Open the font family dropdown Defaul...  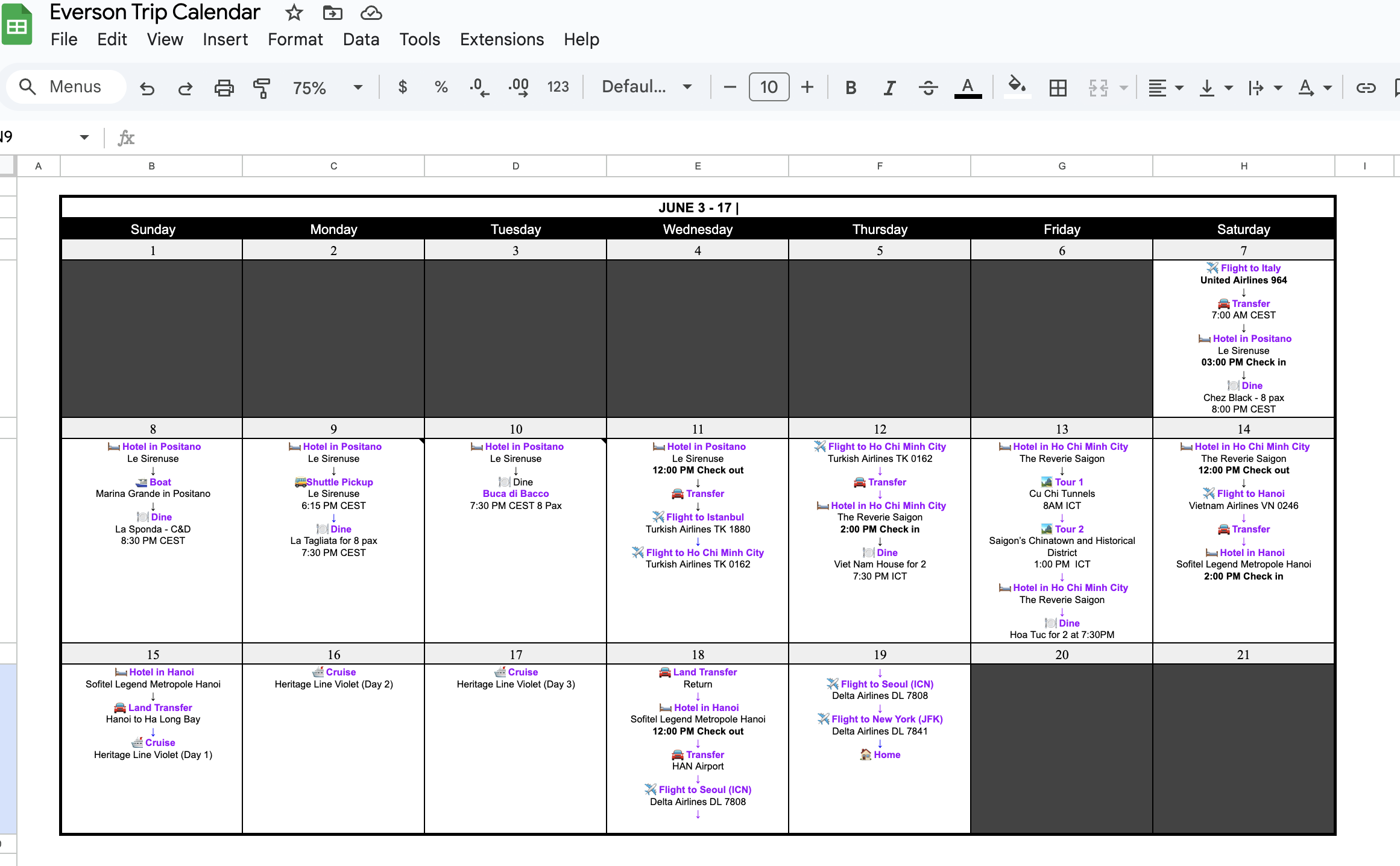646,87
